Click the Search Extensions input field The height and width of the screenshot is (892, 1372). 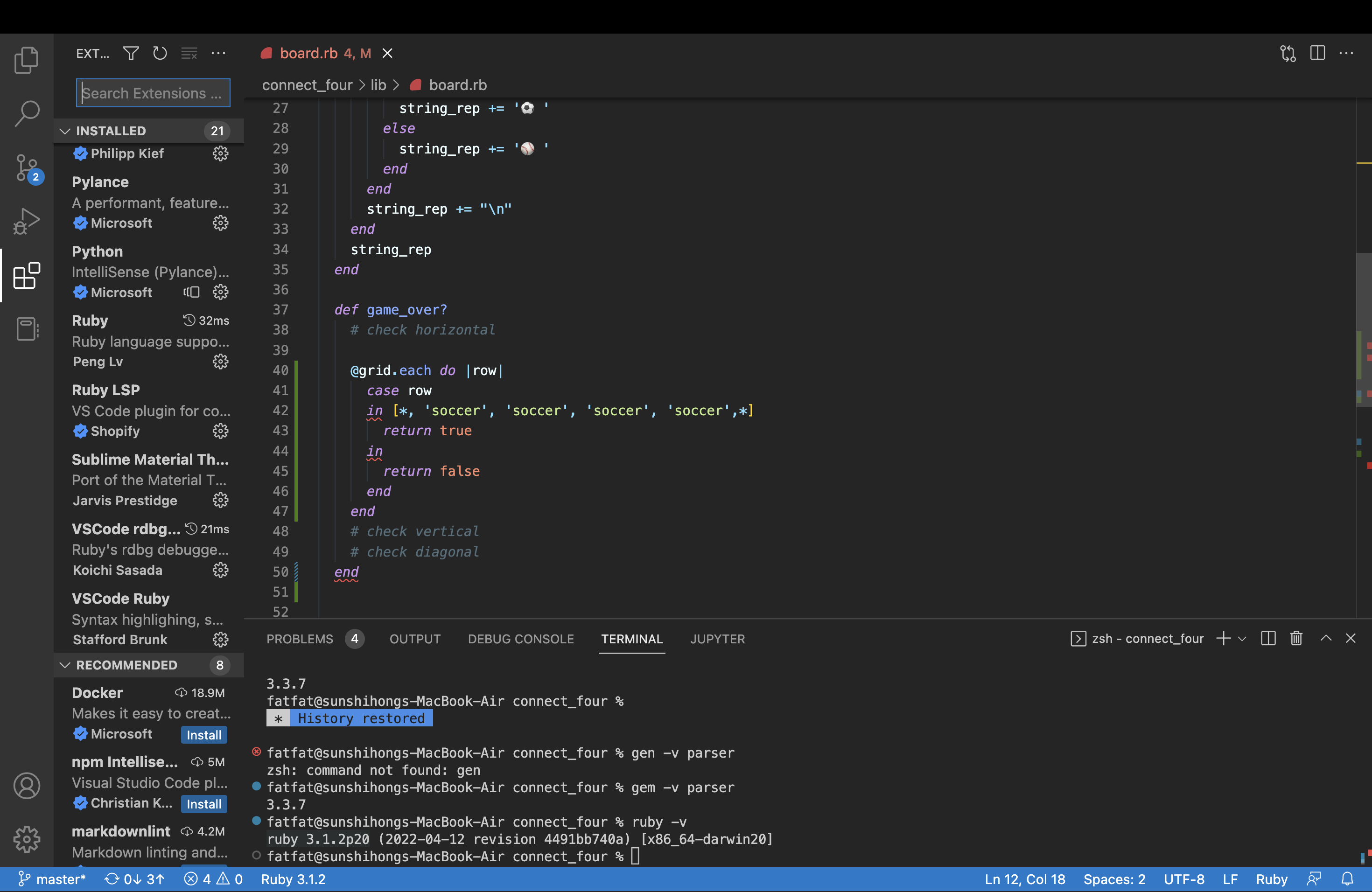153,93
